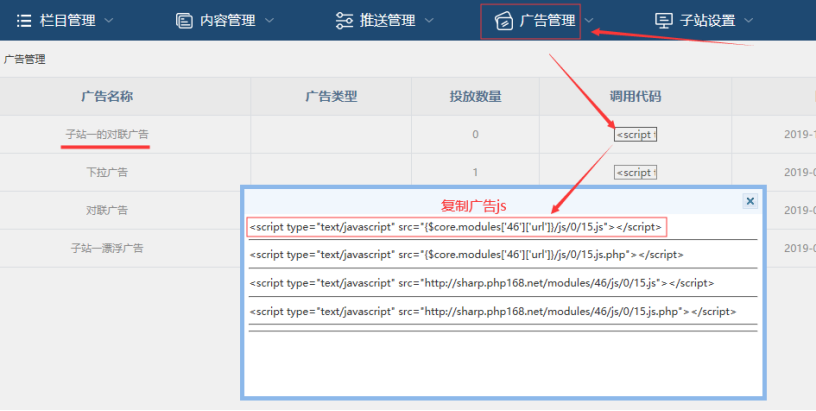Image resolution: width=816 pixels, height=411 pixels.
Task: Click the 子站设置 monitor icon
Action: coord(664,20)
